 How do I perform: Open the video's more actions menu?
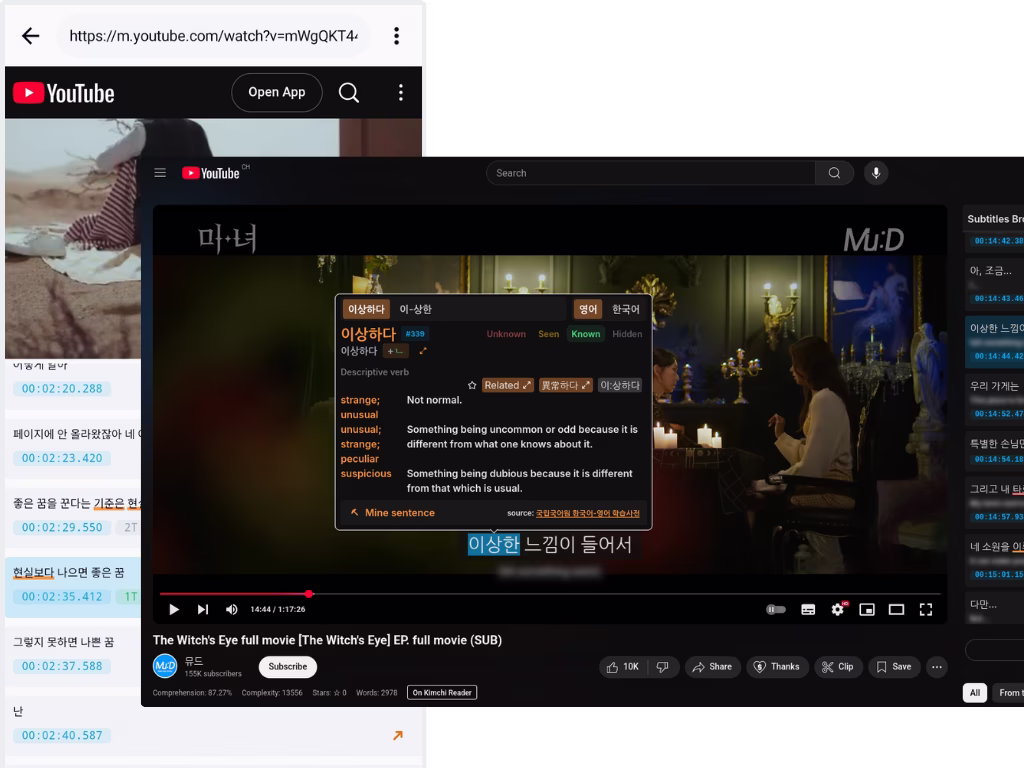coord(937,666)
